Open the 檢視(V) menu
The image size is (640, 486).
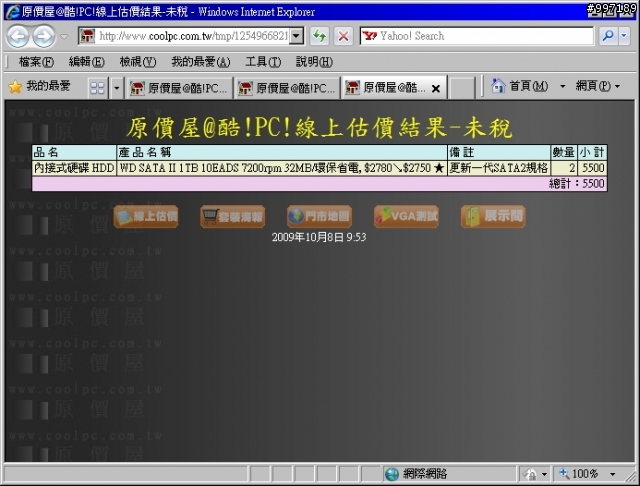pos(138,62)
